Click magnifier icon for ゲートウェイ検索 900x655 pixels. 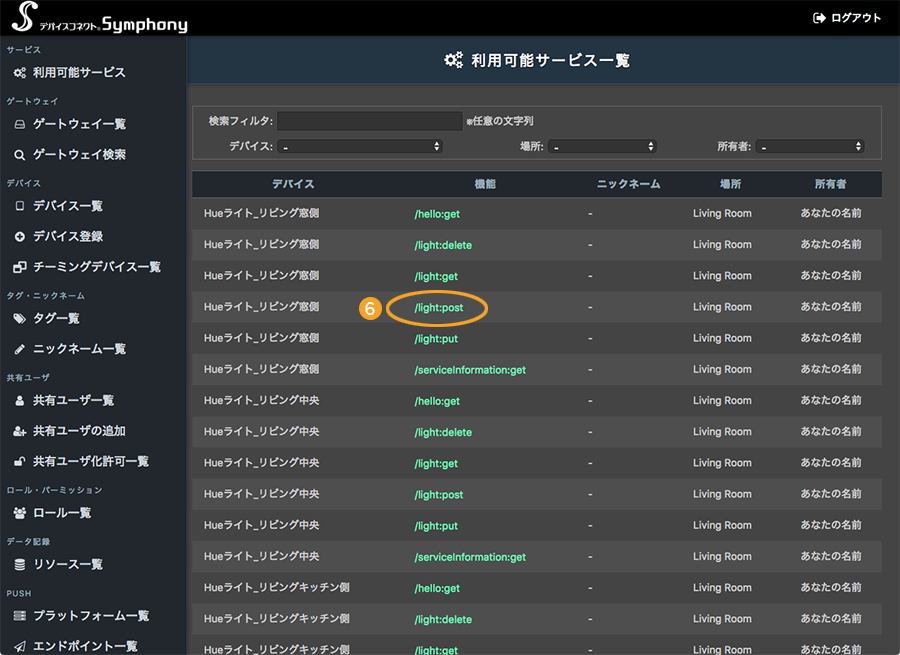point(20,155)
